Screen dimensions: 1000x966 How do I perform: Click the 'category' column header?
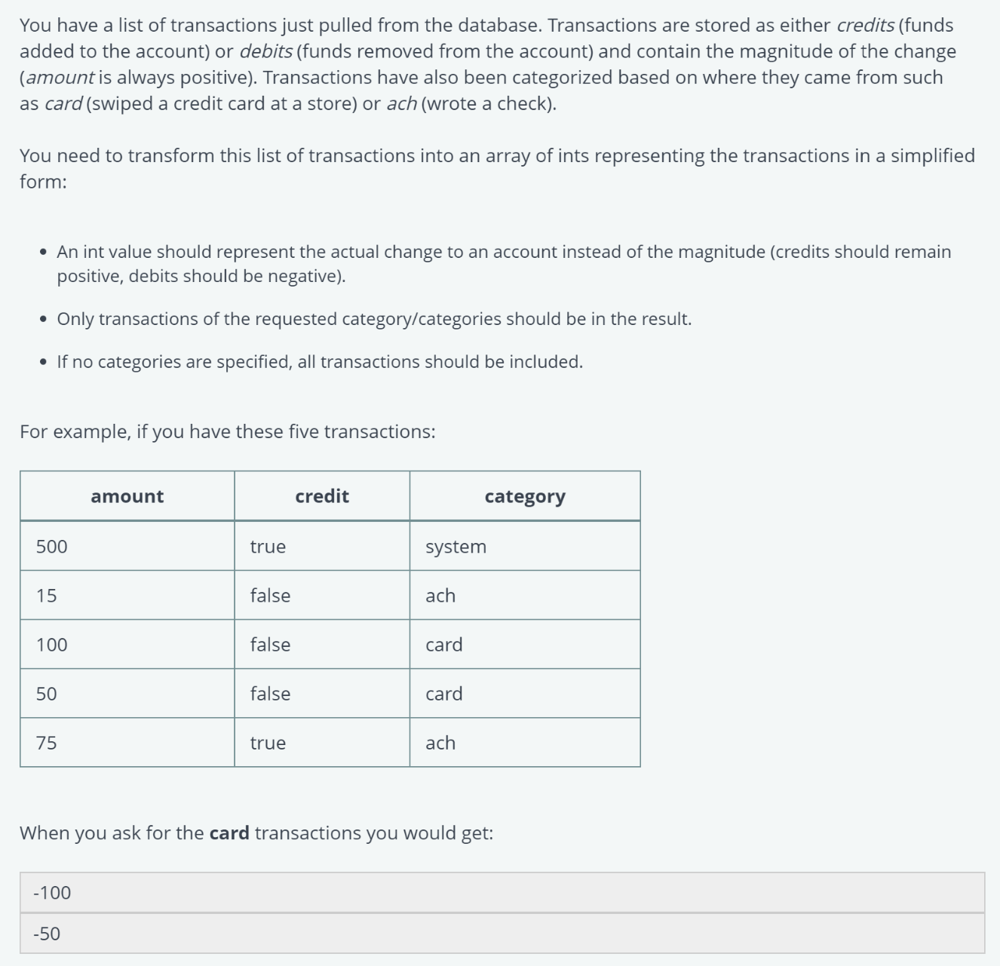[524, 496]
